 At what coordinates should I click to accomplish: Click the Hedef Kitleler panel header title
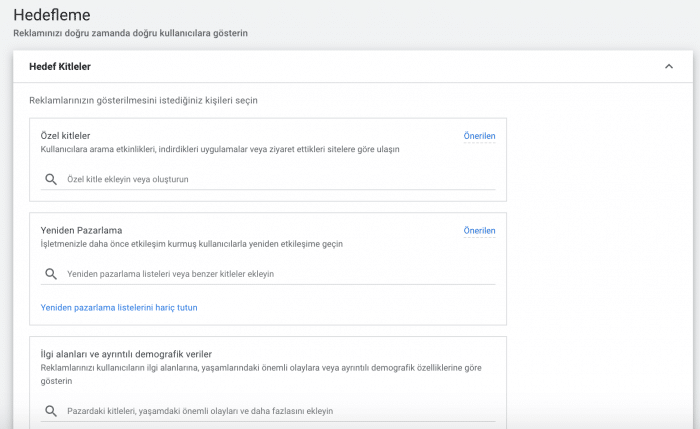coord(61,67)
